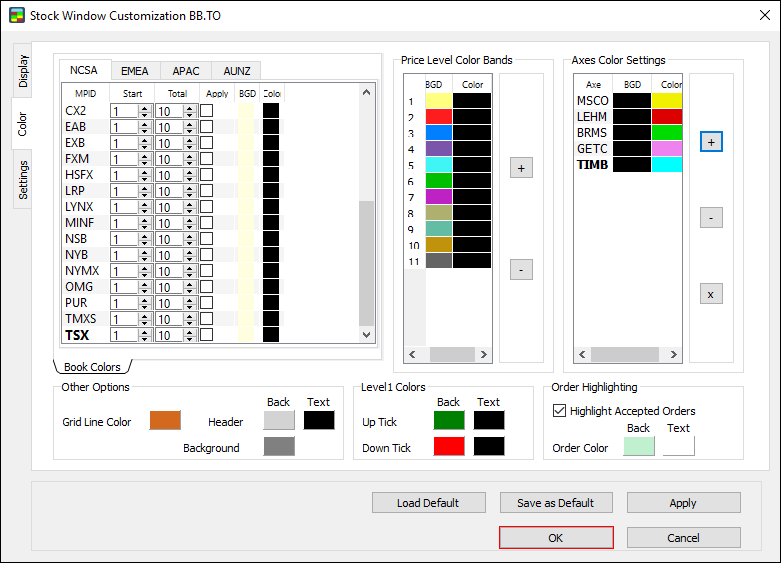Open the Settings vertical tab
The width and height of the screenshot is (781, 563).
point(24,180)
